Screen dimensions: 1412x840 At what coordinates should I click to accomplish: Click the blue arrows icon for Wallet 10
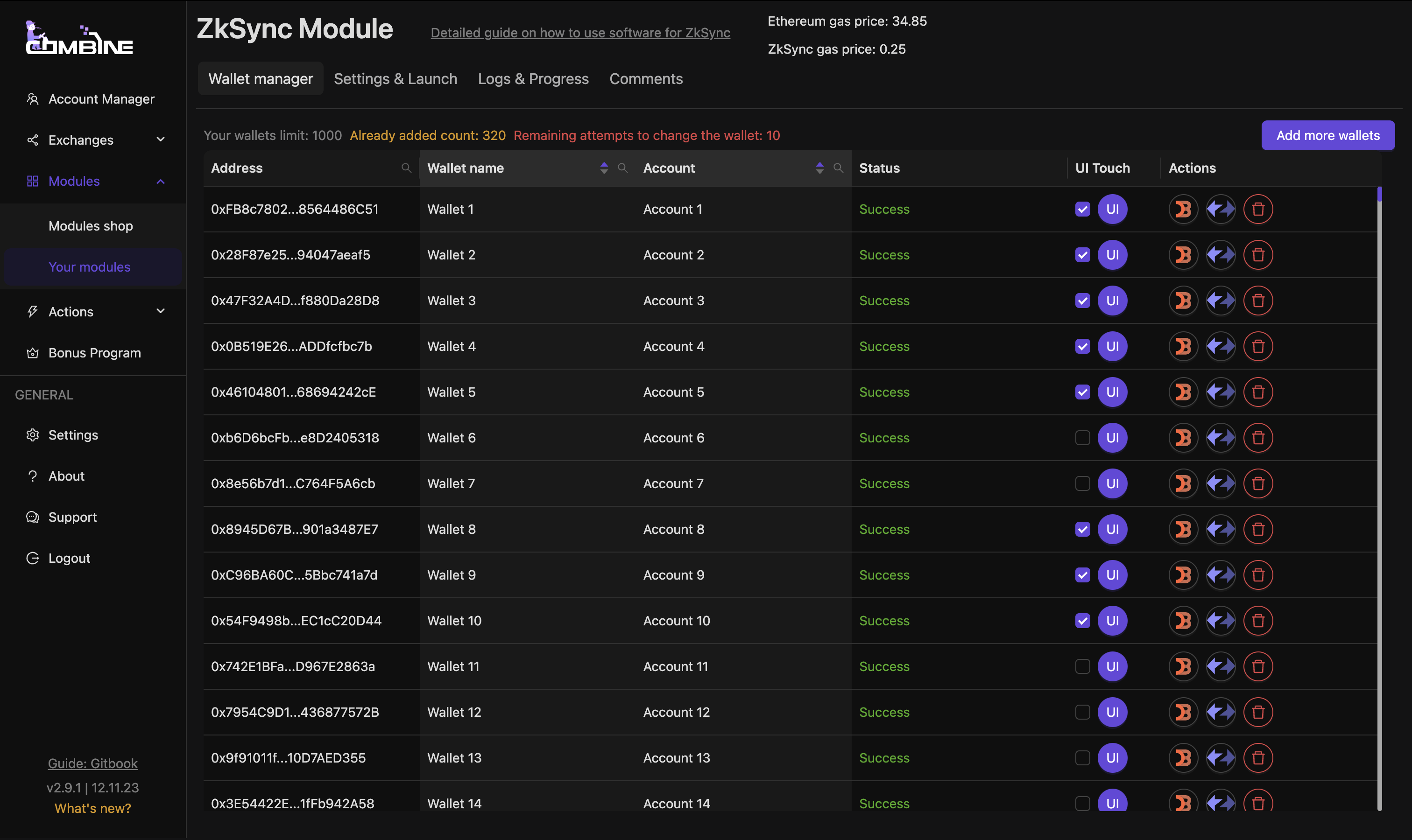click(1221, 621)
